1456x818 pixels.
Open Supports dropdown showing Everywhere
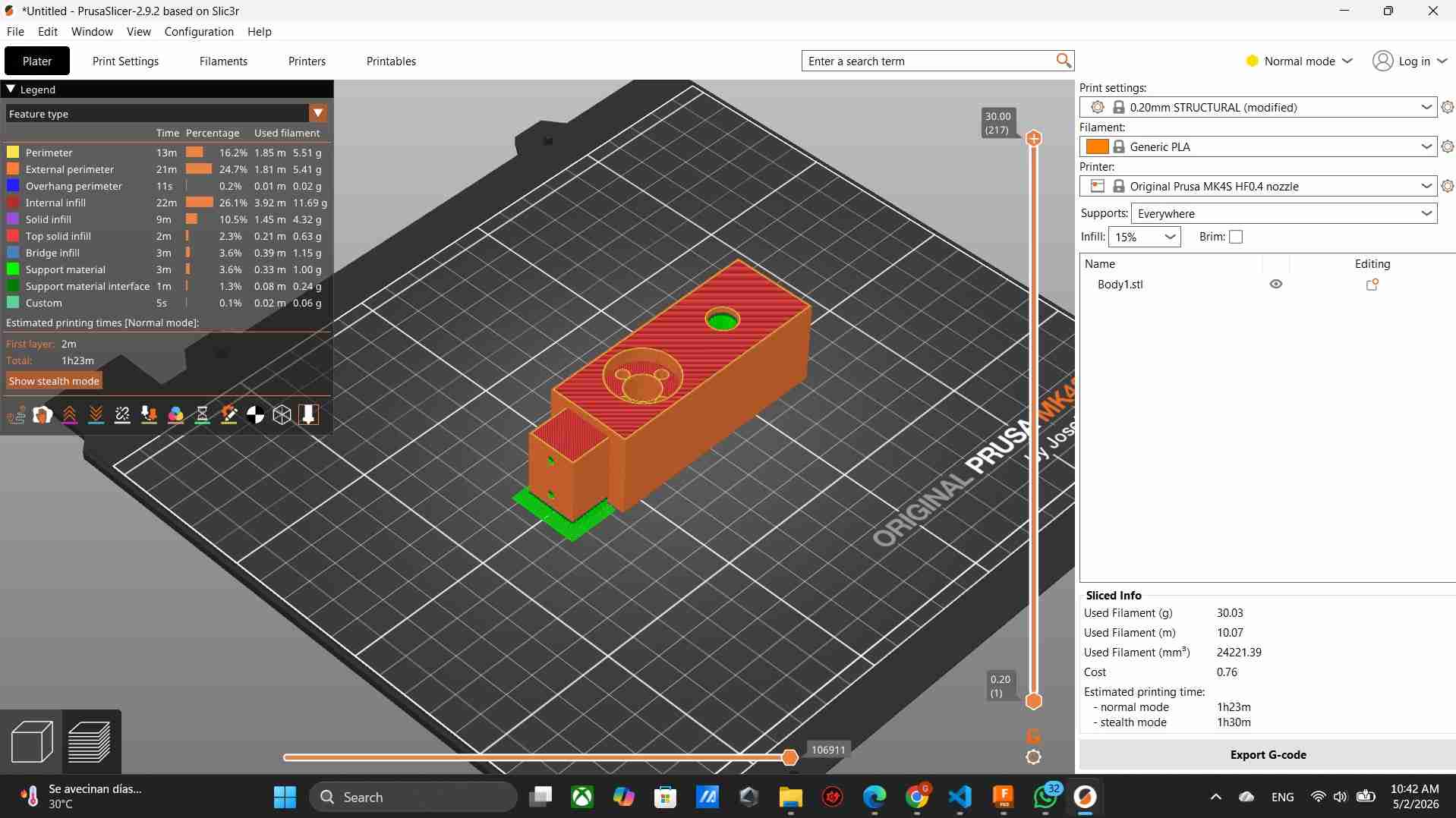tap(1284, 213)
